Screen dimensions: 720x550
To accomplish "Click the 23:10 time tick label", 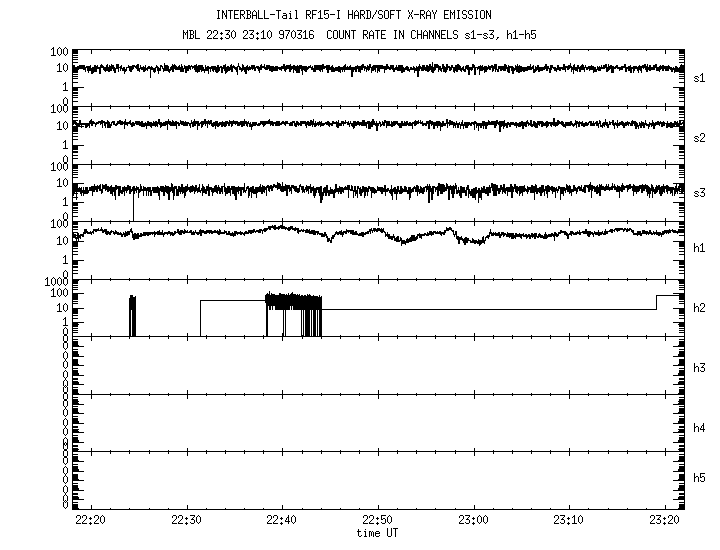I will (x=568, y=520).
